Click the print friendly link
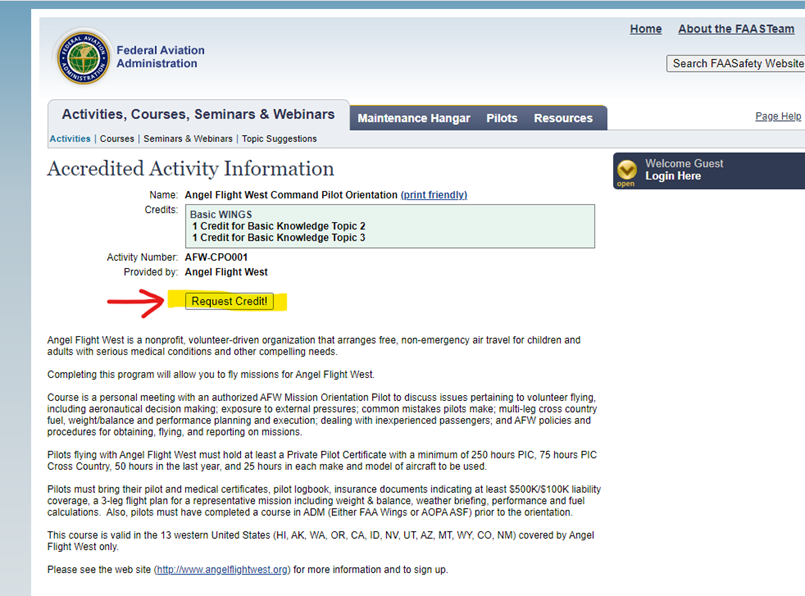805x596 pixels. click(x=434, y=195)
